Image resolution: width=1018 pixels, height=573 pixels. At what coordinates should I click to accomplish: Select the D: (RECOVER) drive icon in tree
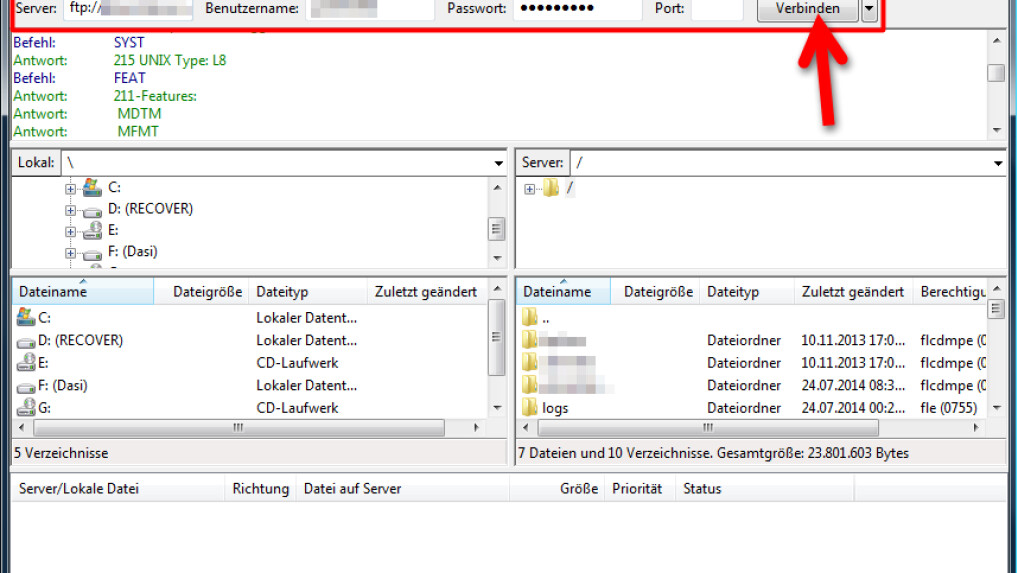(x=92, y=210)
